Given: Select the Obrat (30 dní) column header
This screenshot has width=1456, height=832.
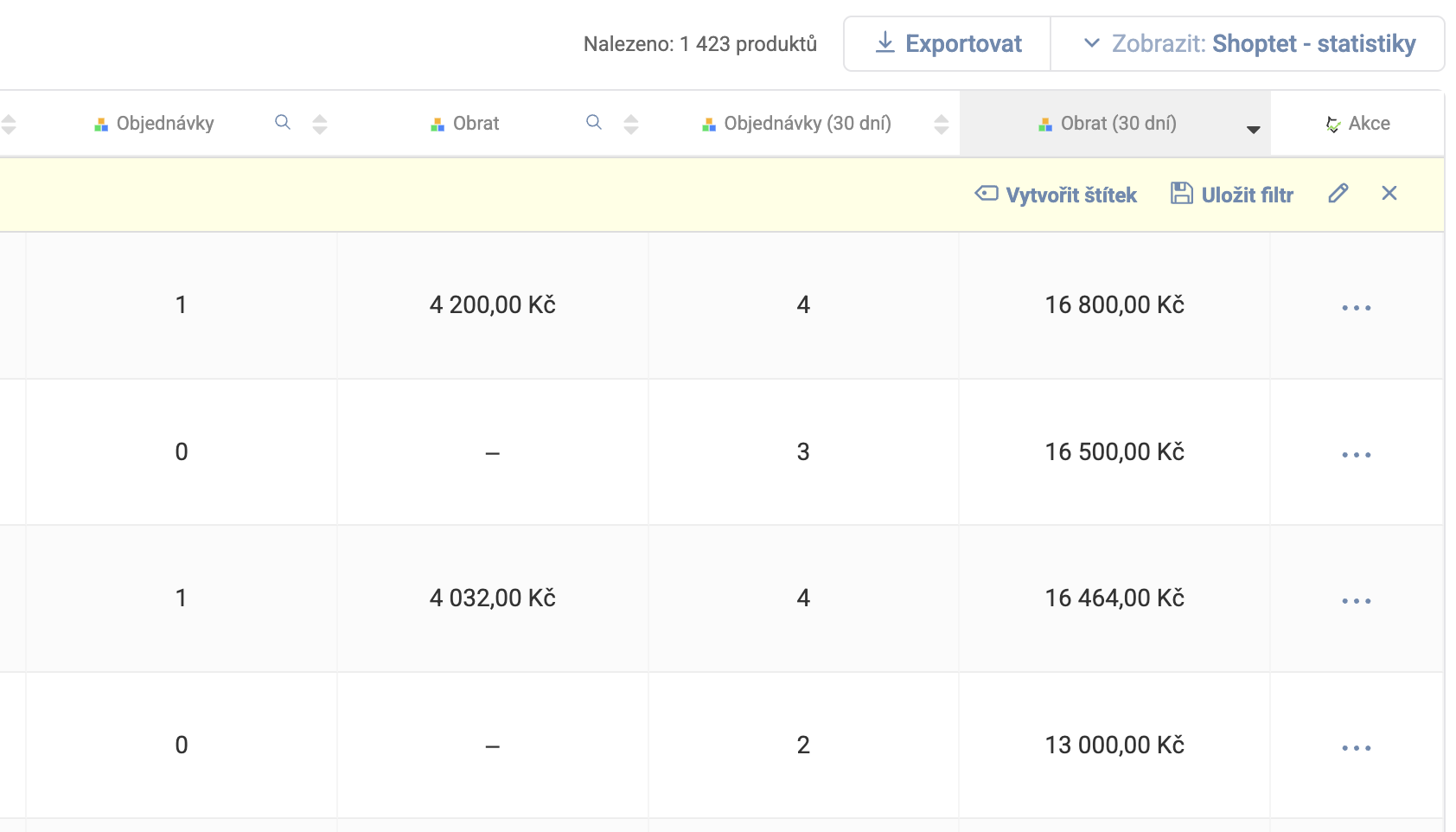Looking at the screenshot, I should click(1118, 124).
